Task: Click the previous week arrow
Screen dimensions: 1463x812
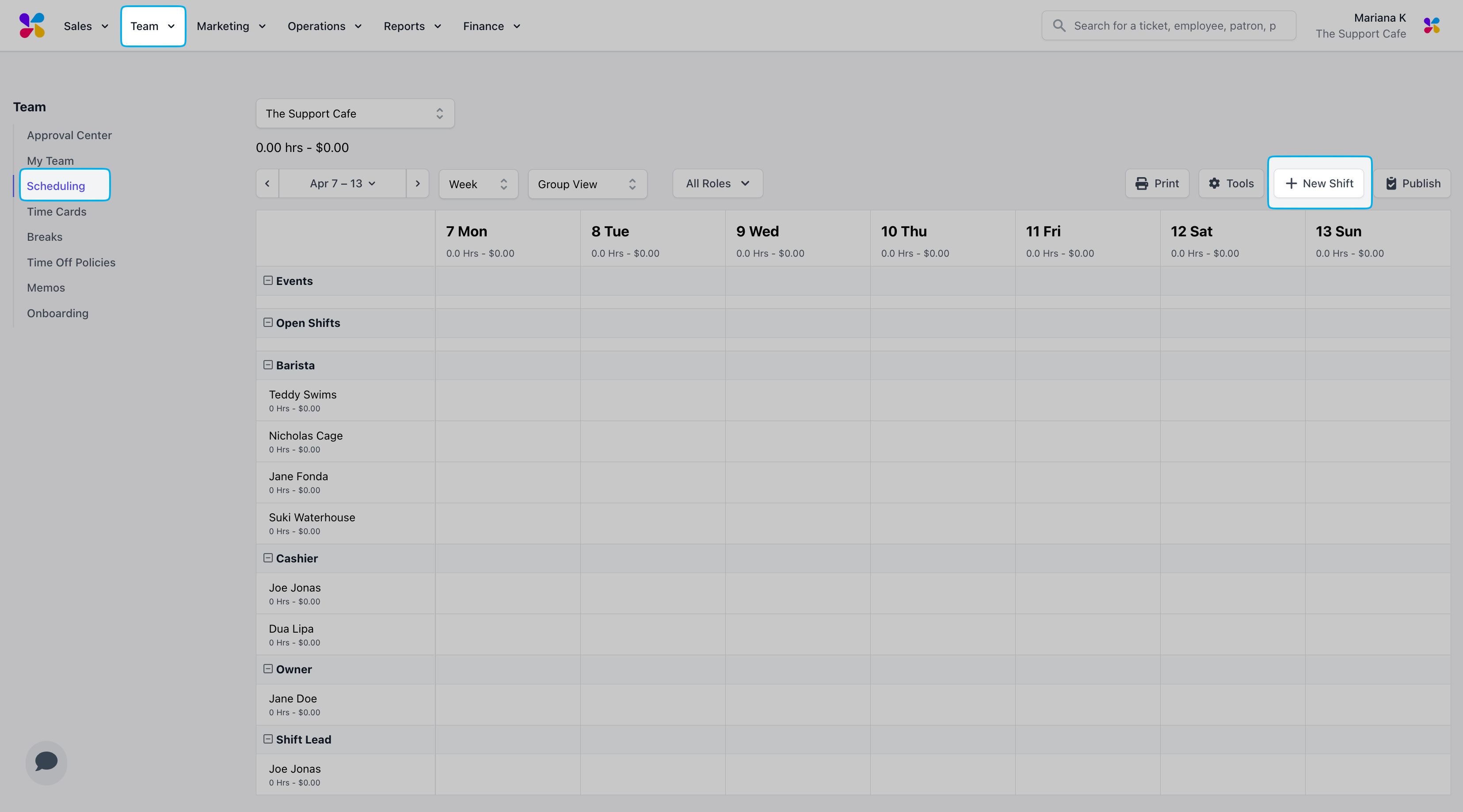Action: point(267,183)
